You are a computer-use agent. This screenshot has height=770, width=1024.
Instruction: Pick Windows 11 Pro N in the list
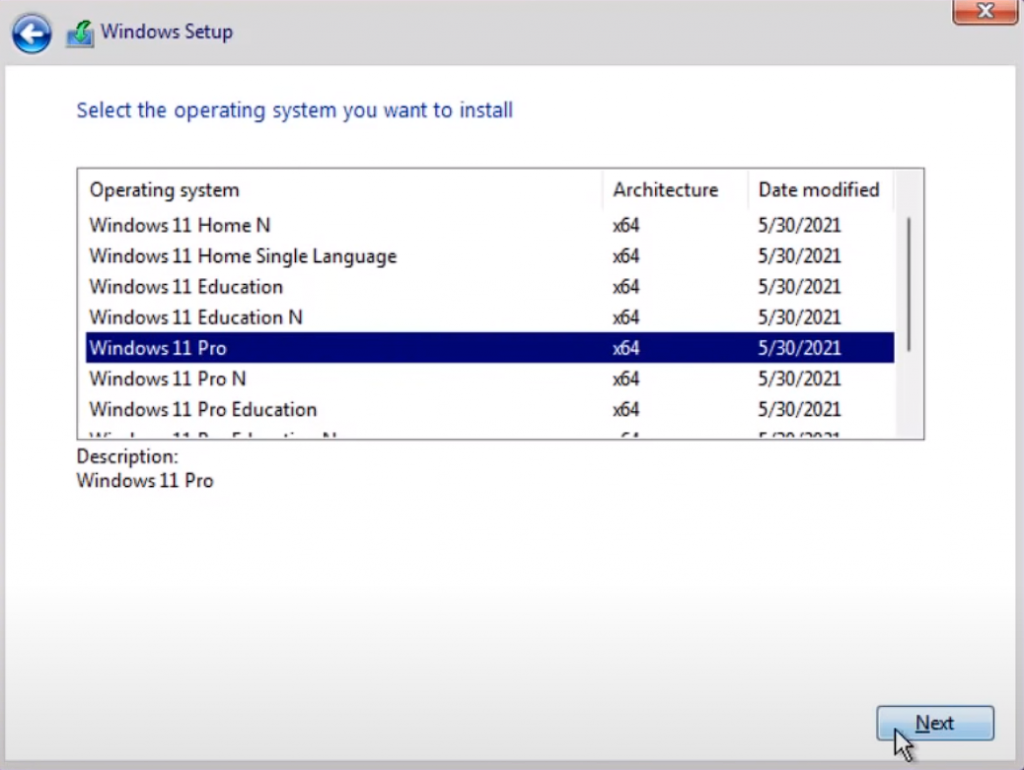tap(490, 379)
